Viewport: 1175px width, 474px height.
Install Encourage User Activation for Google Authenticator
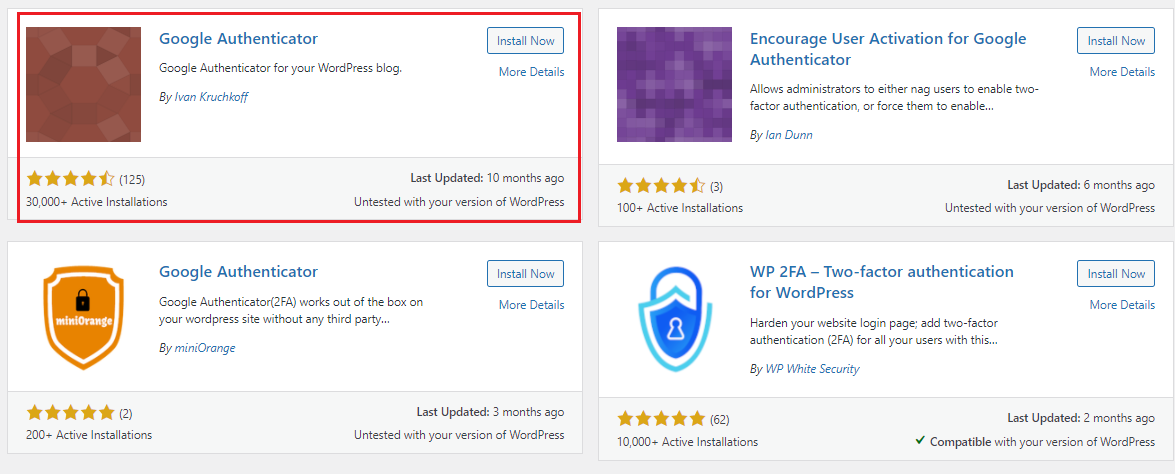(1116, 40)
